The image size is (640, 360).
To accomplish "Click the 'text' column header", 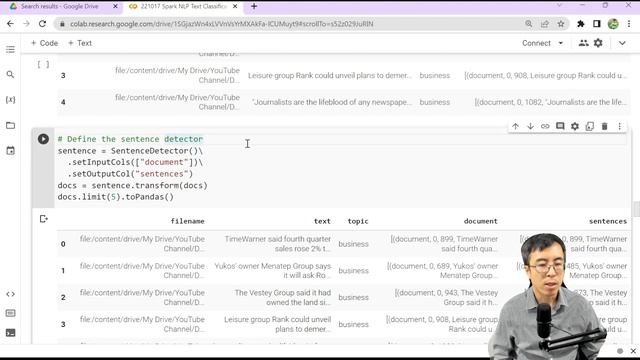I will coord(322,221).
